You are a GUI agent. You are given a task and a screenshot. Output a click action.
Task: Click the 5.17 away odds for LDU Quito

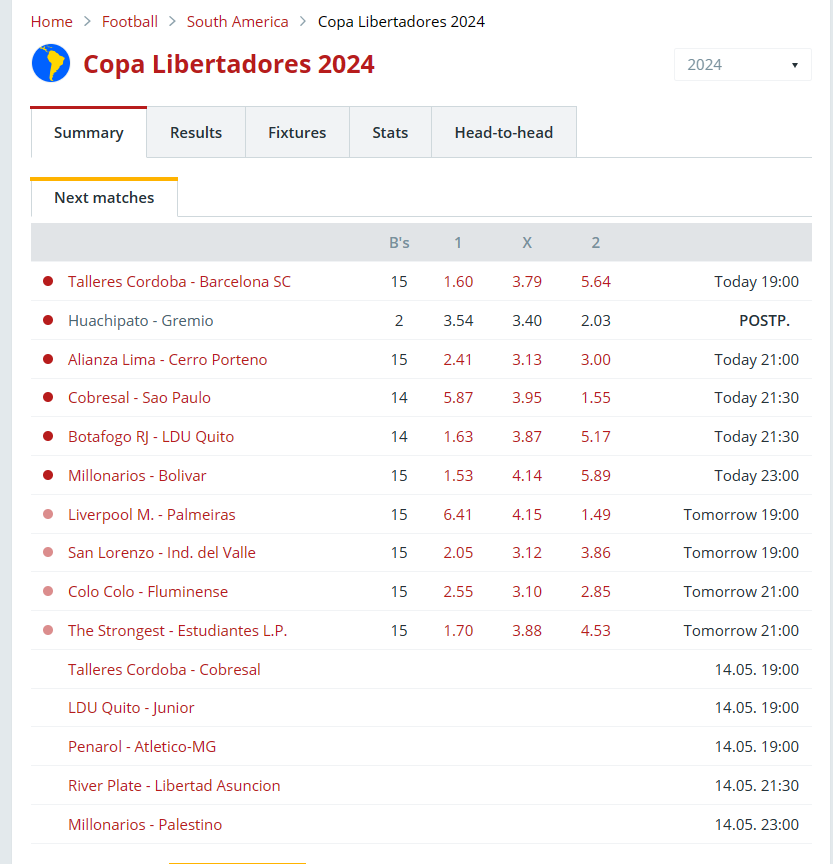596,436
